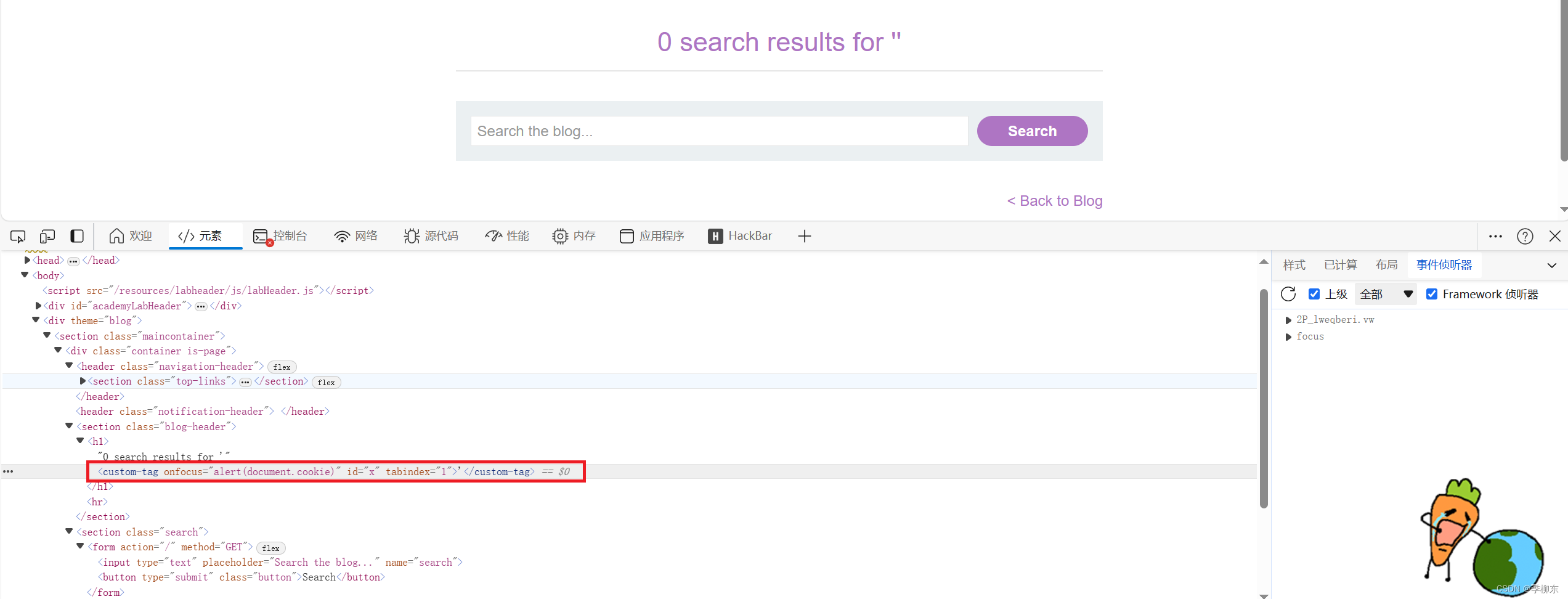Open the 网络 network tab
Image resolution: width=1568 pixels, height=599 pixels.
click(x=356, y=236)
